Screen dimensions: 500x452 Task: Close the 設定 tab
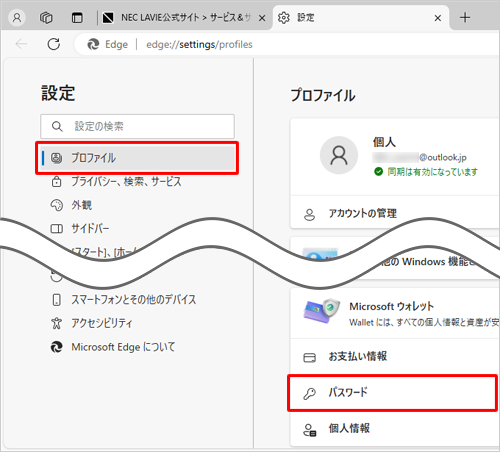pyautogui.click(x=438, y=18)
